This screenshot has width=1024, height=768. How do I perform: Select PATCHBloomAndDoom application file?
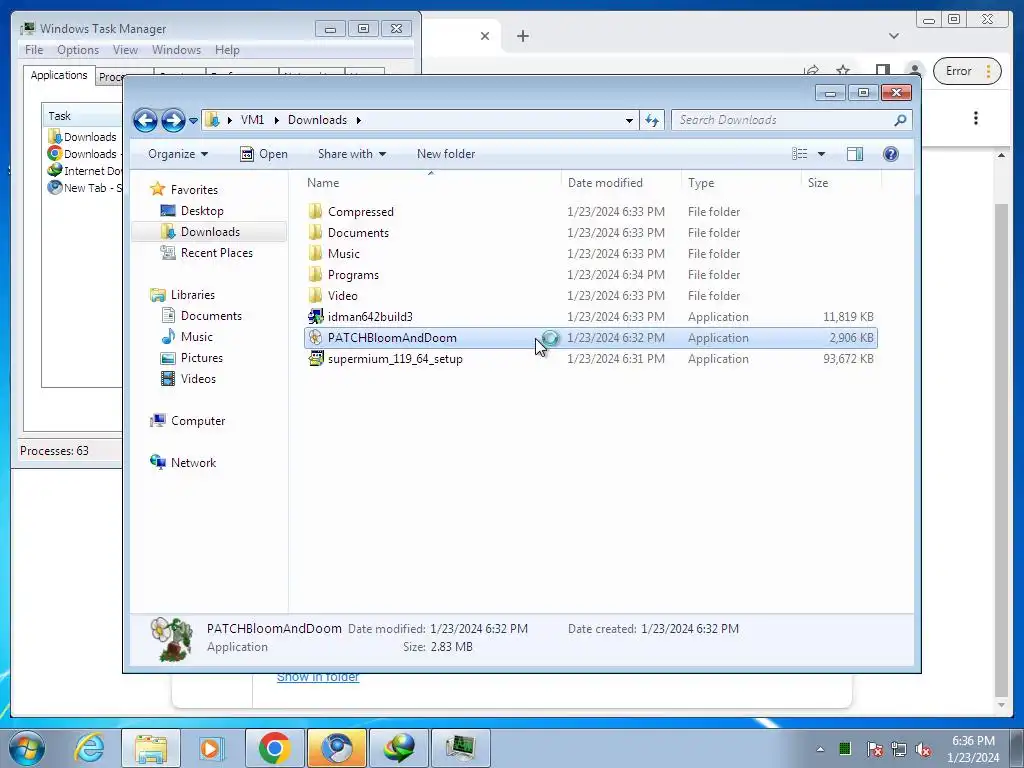590,338
